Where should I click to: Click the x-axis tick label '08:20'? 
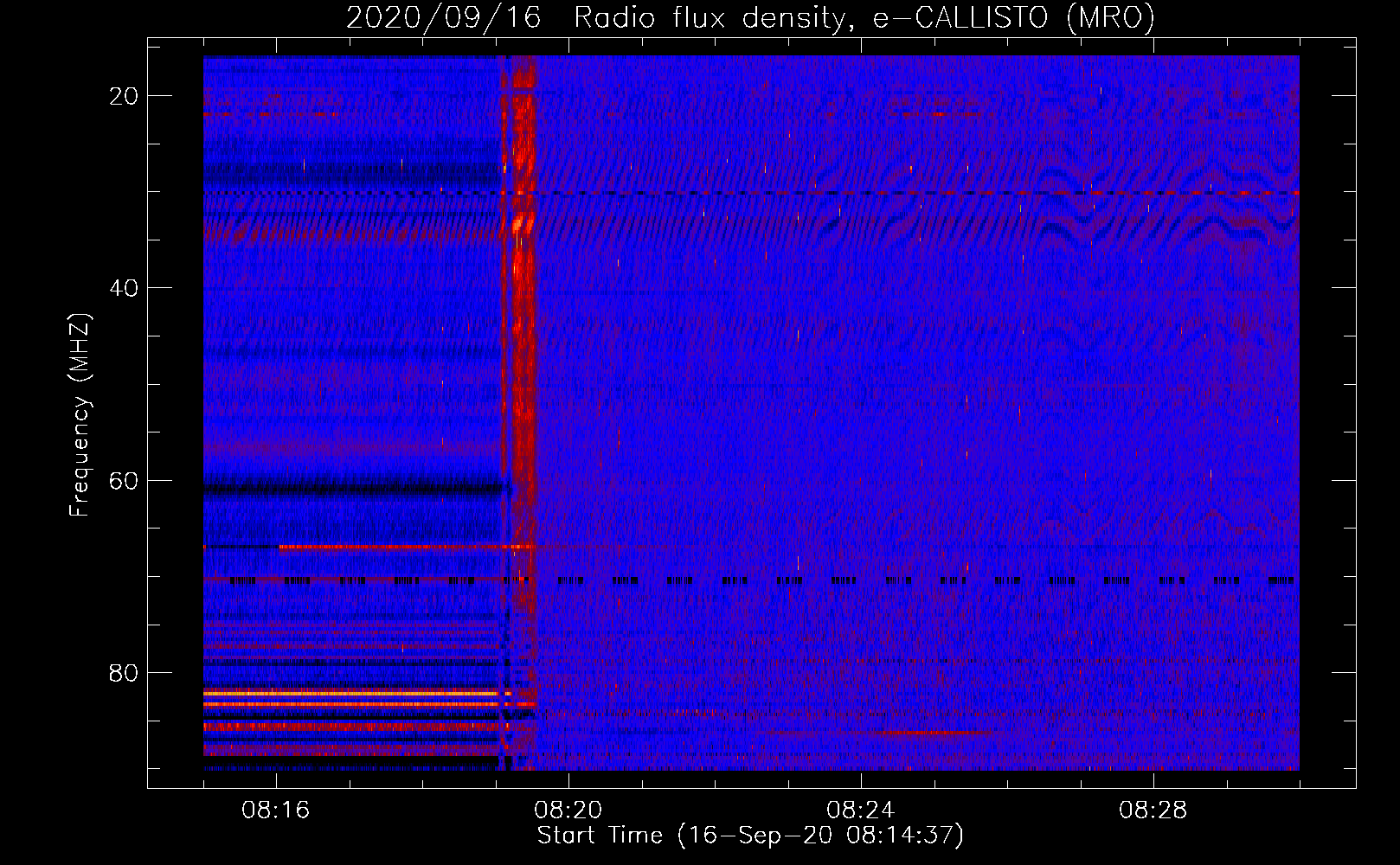pyautogui.click(x=568, y=811)
